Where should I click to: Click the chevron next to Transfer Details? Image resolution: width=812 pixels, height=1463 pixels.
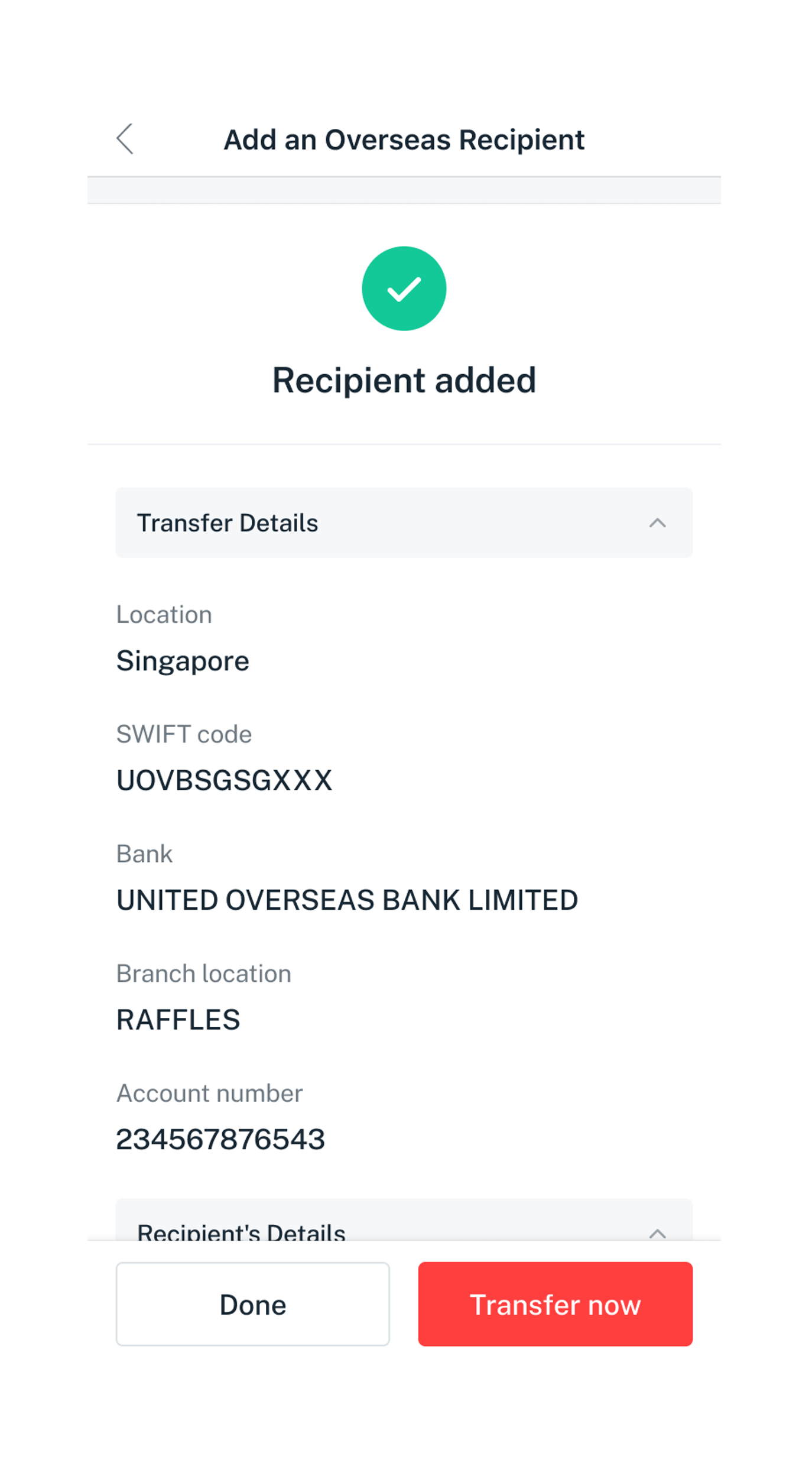click(658, 523)
